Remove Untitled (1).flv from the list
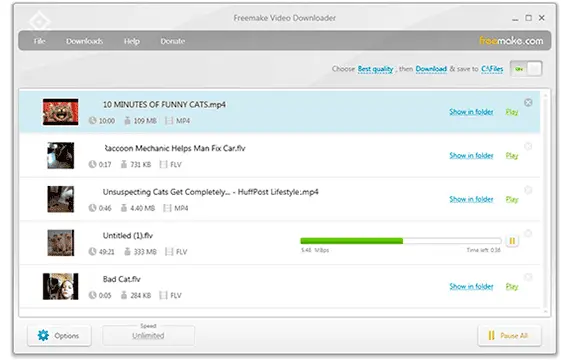This screenshot has width=570, height=360. tap(528, 233)
